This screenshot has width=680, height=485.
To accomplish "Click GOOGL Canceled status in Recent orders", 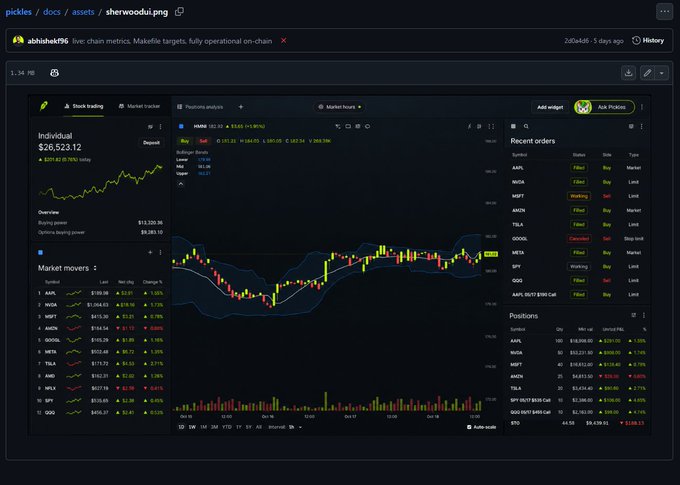I will click(579, 239).
